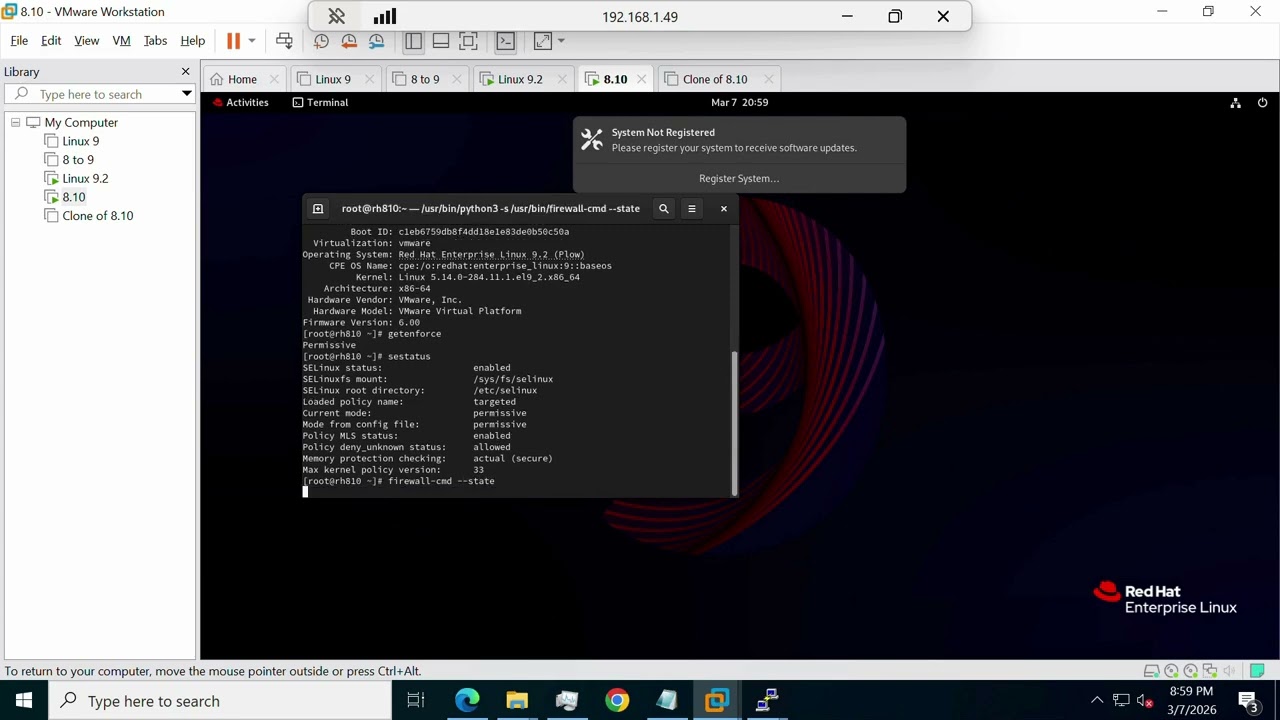Open Microsoft Edge from the taskbar
Screen dimensions: 1280x720
click(467, 700)
